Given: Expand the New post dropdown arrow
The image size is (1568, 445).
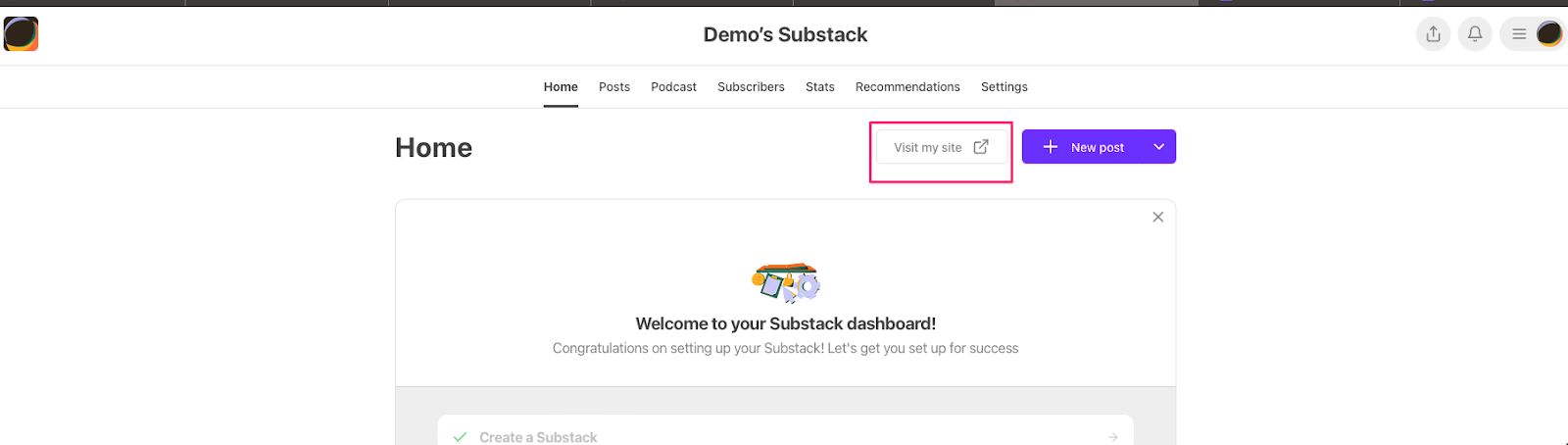Looking at the screenshot, I should (1158, 147).
